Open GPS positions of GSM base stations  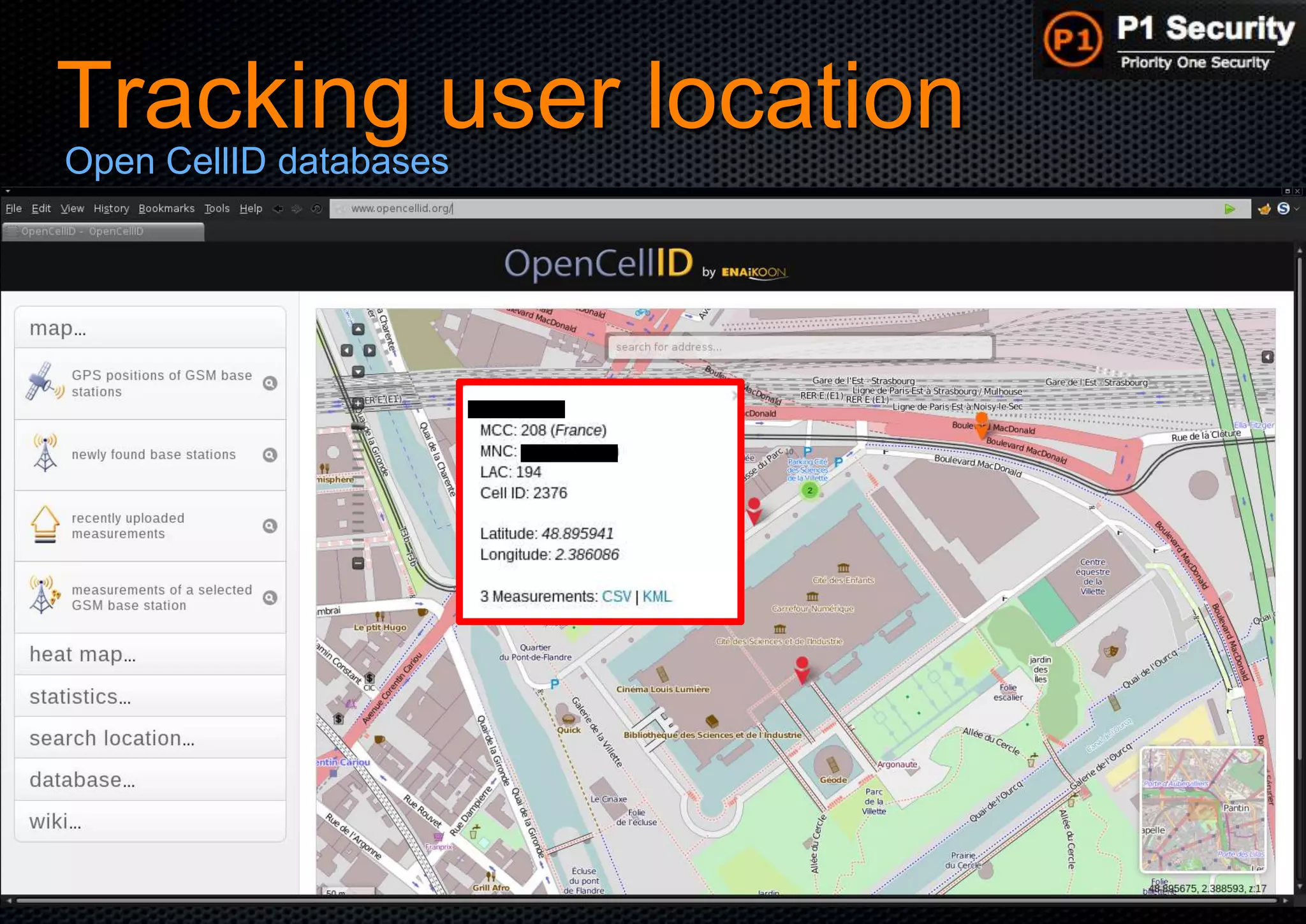(x=162, y=383)
